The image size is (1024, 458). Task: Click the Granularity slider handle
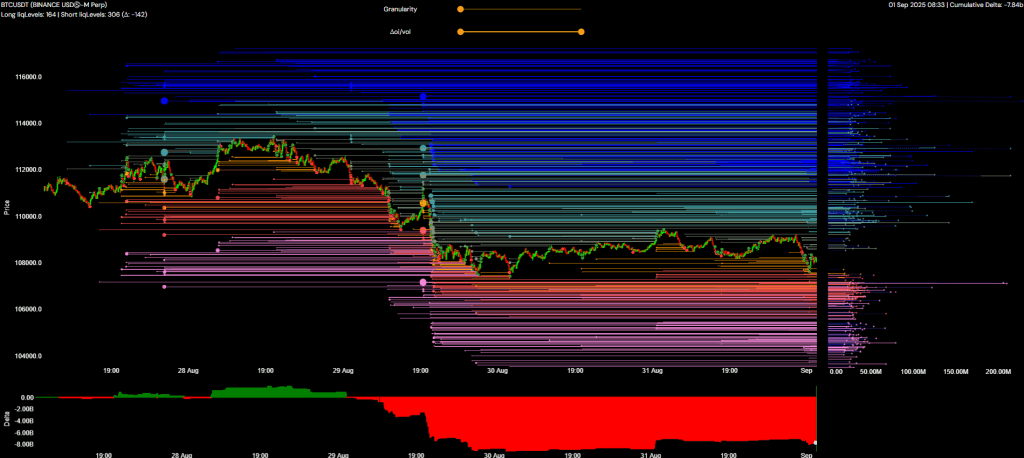460,9
